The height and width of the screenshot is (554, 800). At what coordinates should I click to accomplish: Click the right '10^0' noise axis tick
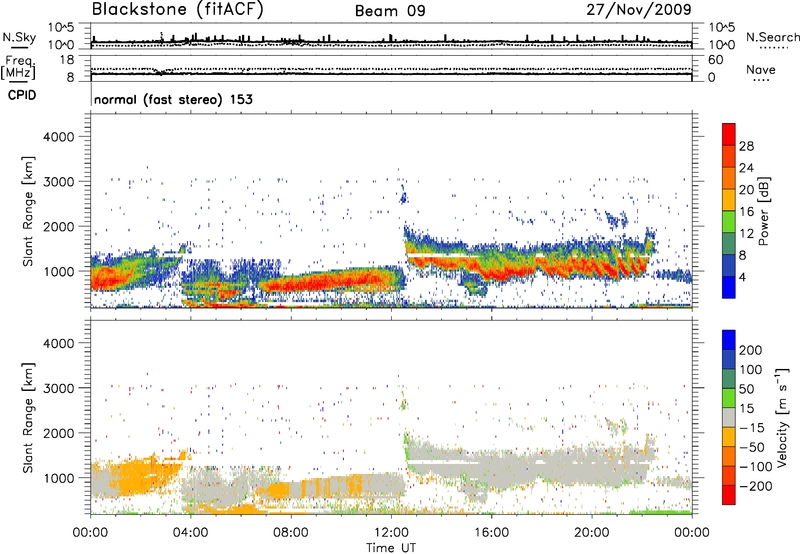click(x=721, y=45)
